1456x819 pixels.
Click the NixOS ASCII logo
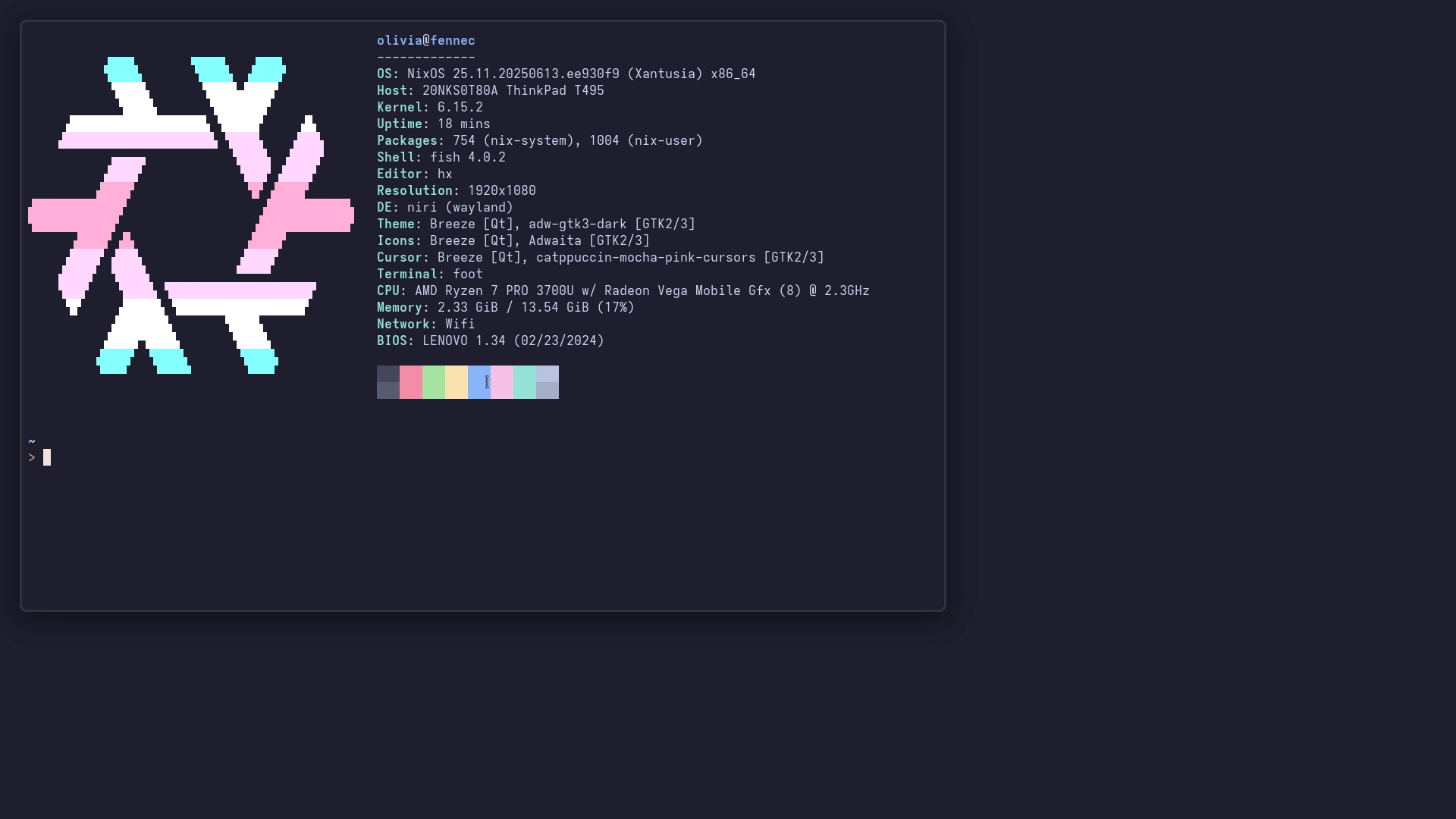191,215
